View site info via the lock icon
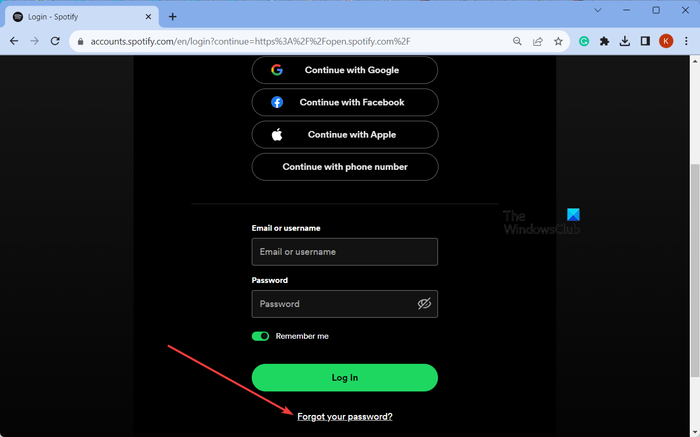700x437 pixels. coord(80,42)
